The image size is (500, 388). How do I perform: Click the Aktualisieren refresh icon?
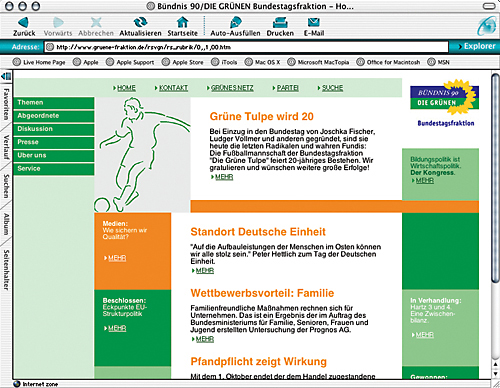click(x=140, y=22)
